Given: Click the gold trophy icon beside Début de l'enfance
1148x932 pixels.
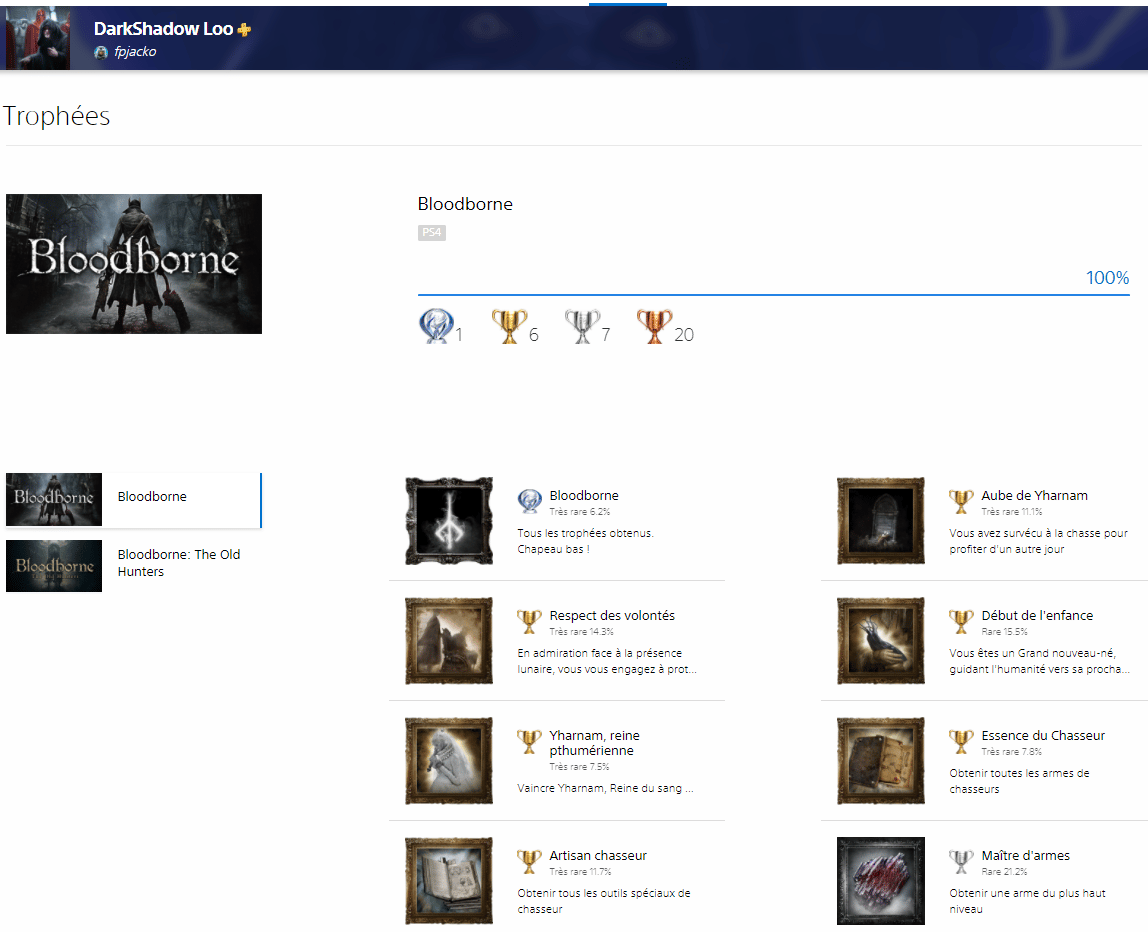Looking at the screenshot, I should [x=961, y=621].
